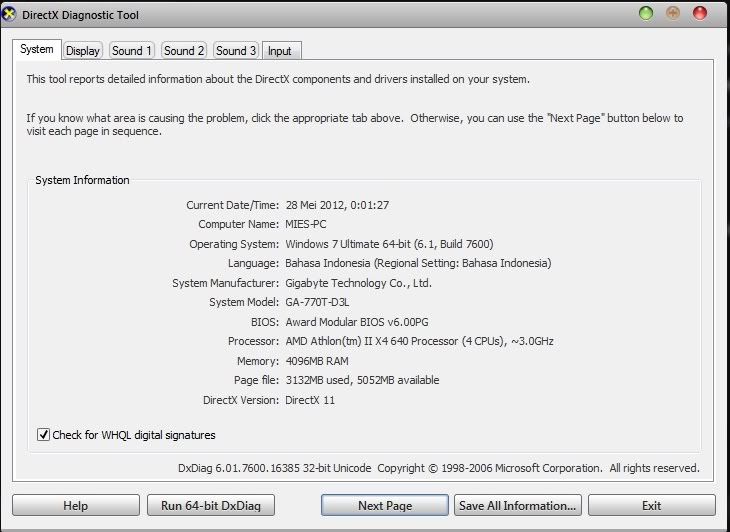This screenshot has width=730, height=532.
Task: Click Gigabyte Technology Co., Ltd. value
Action: pyautogui.click(x=358, y=283)
